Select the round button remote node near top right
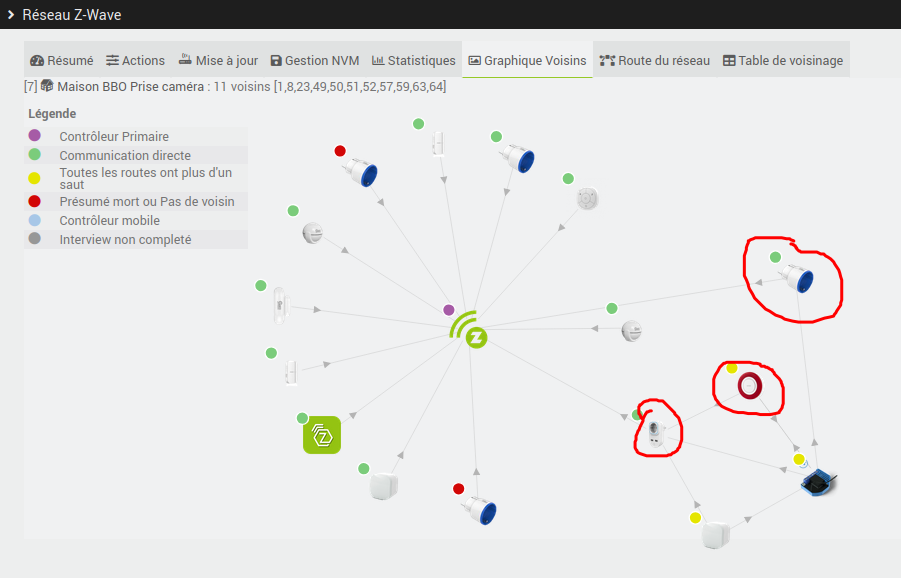Screen dimensions: 901x578 point(587,199)
